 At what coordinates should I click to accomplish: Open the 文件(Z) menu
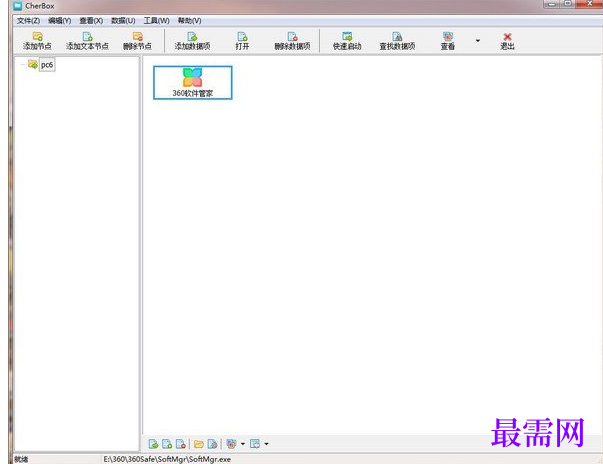(x=28, y=21)
